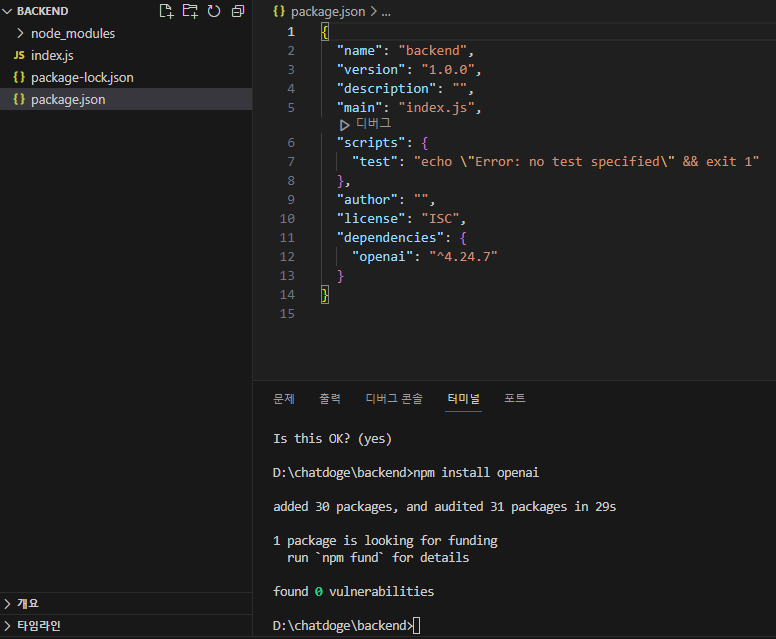Click the "backend" name value
Screen dimensions: 776x639
point(433,50)
